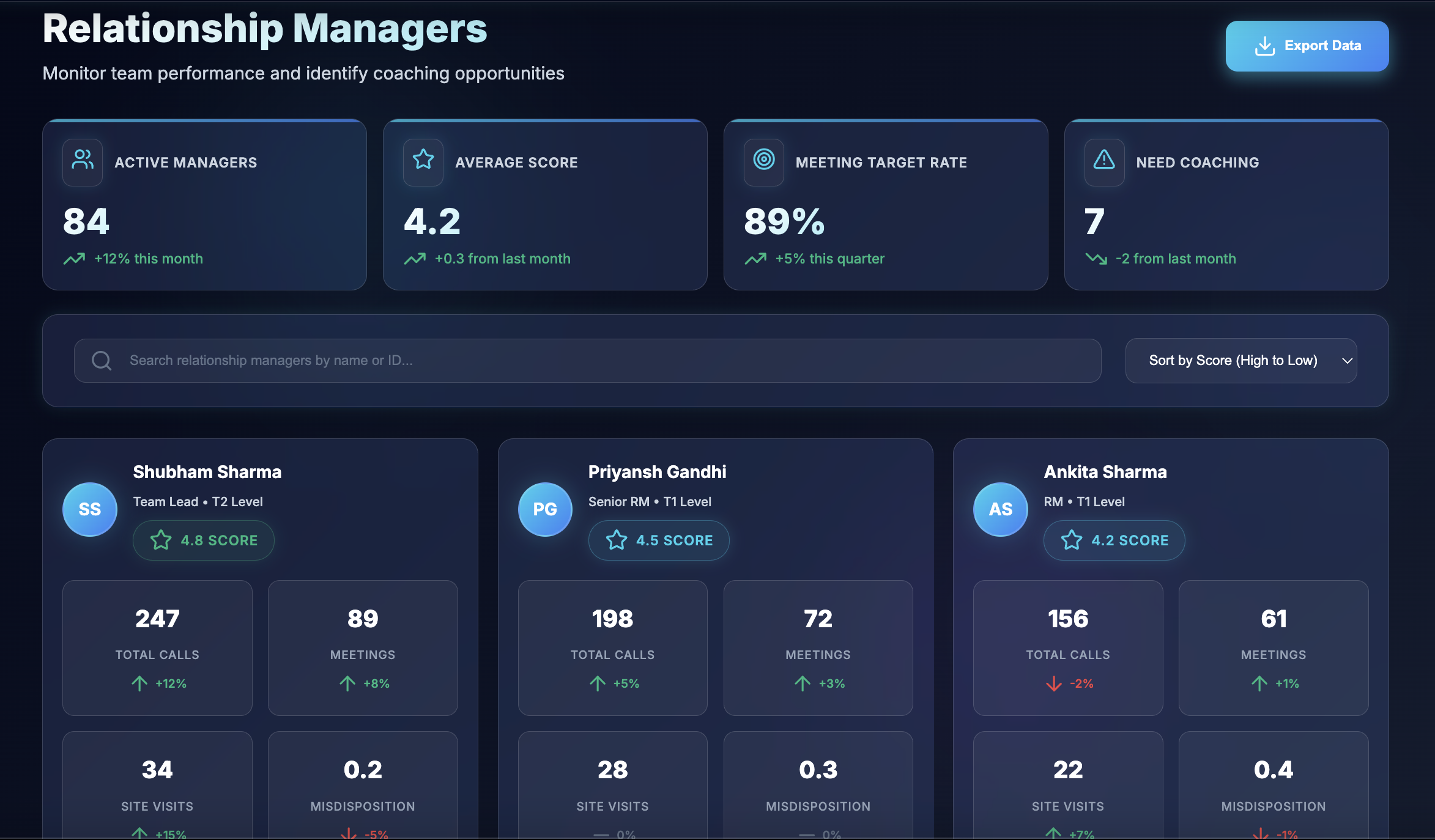
Task: Select the star icon on Average Score card
Action: point(423,161)
